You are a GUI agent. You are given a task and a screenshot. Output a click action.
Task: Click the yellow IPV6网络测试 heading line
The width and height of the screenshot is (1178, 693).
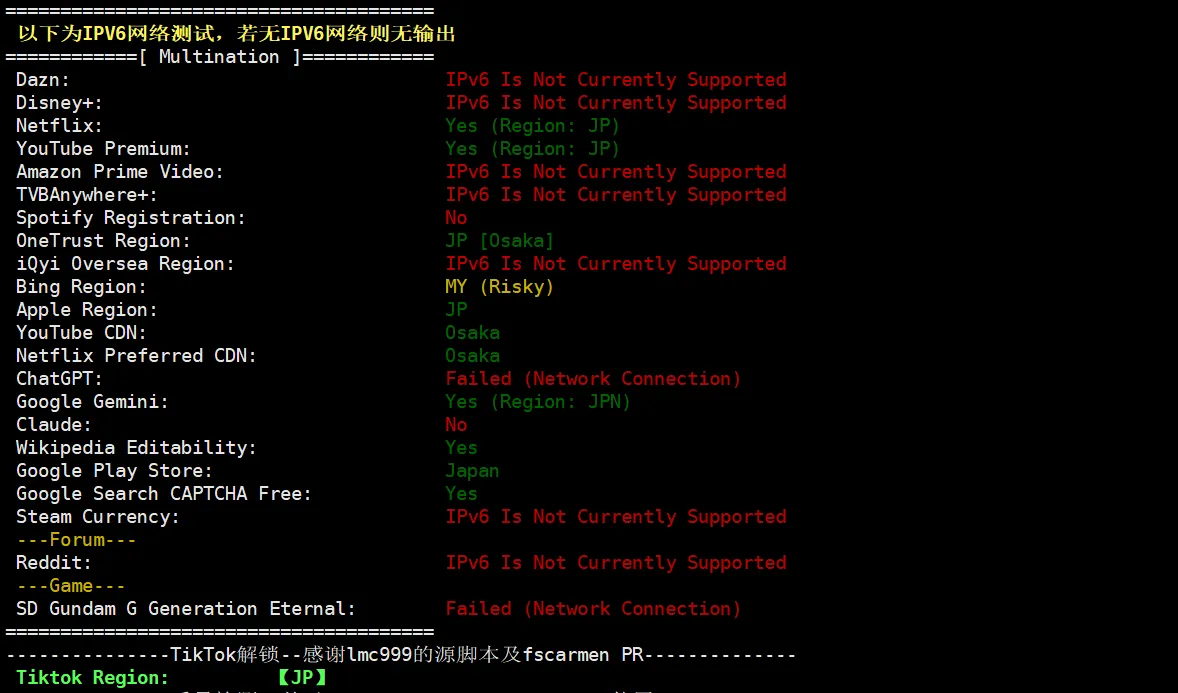point(237,34)
